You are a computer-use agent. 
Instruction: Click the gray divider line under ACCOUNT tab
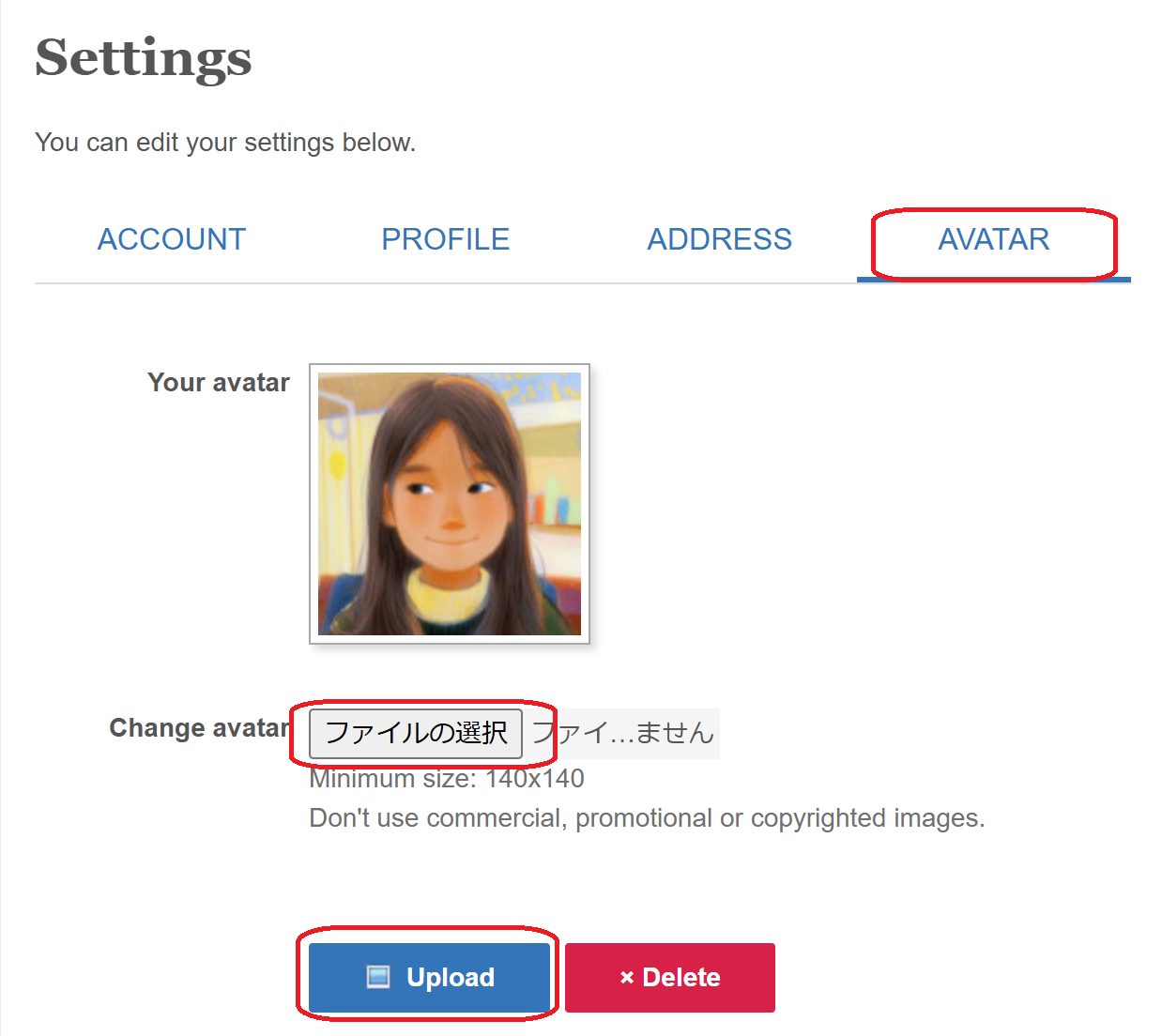172,282
